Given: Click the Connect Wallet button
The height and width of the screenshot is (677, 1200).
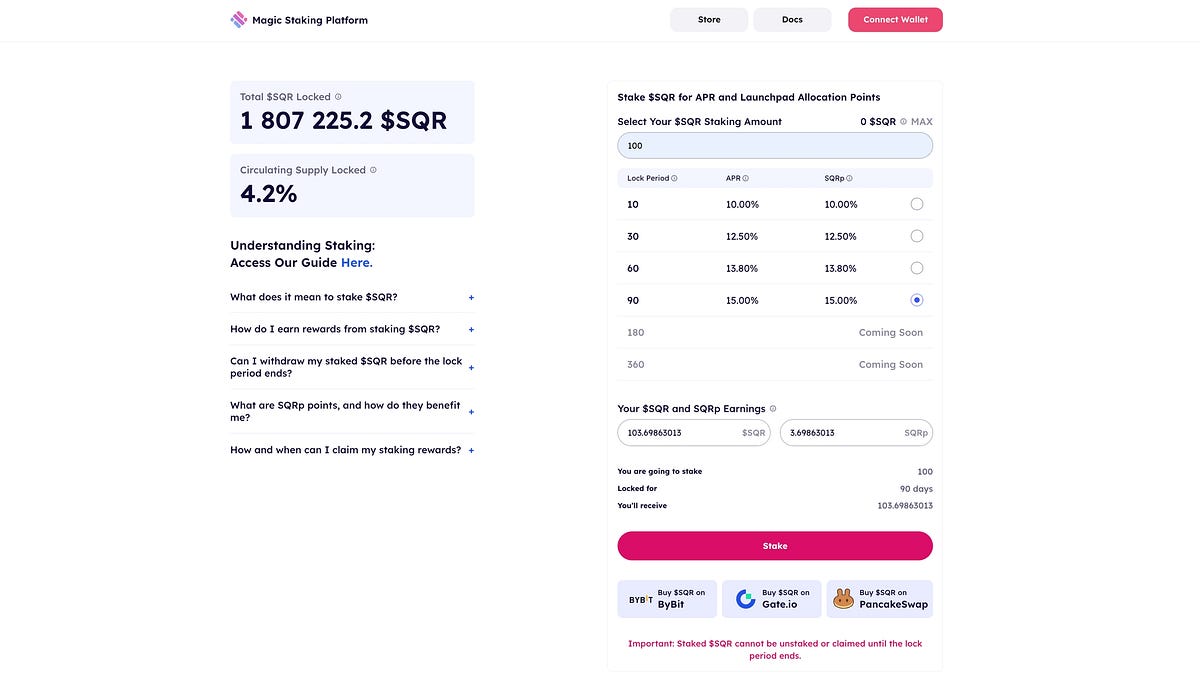Looking at the screenshot, I should point(895,20).
